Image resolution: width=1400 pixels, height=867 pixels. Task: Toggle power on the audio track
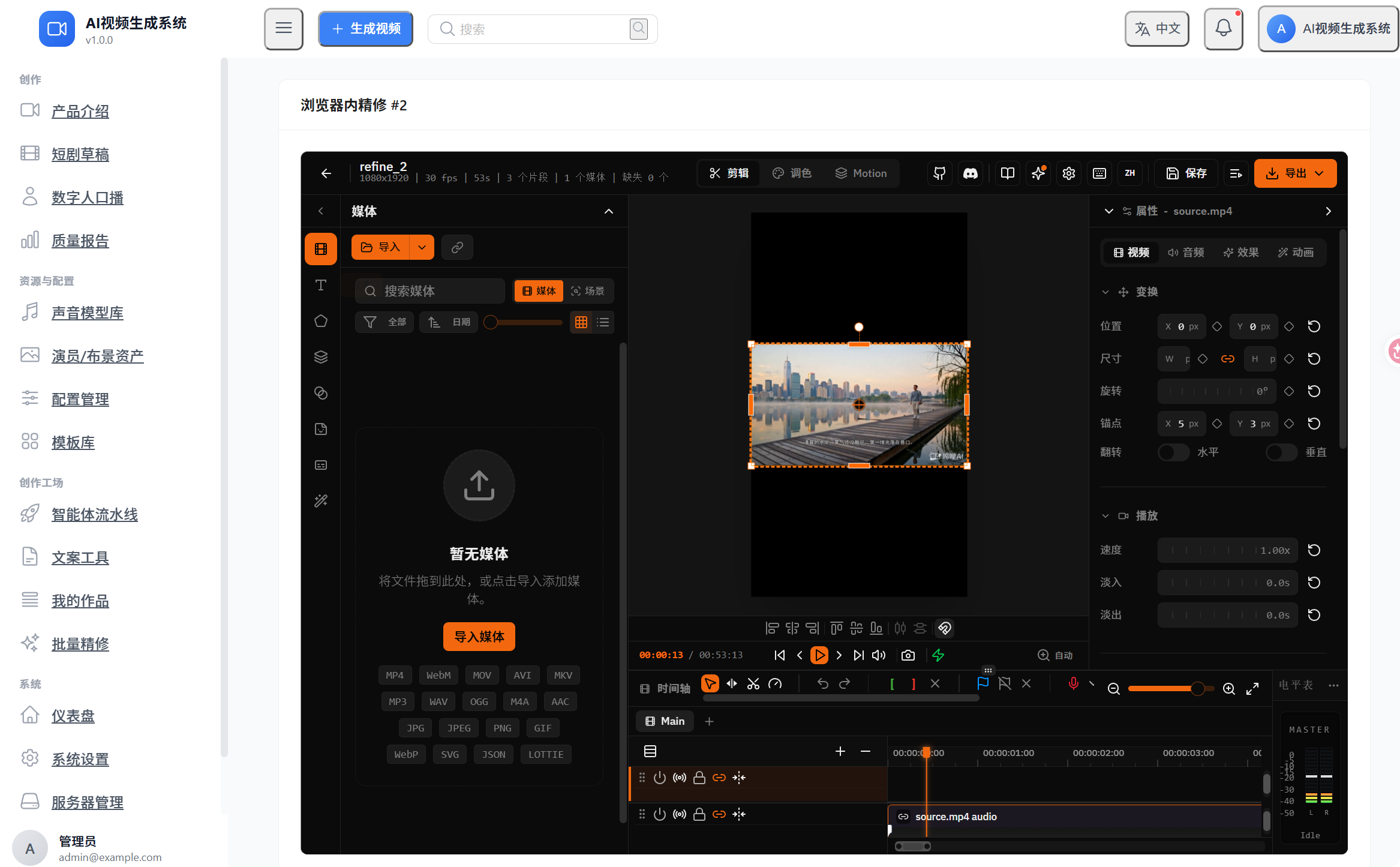pyautogui.click(x=660, y=814)
